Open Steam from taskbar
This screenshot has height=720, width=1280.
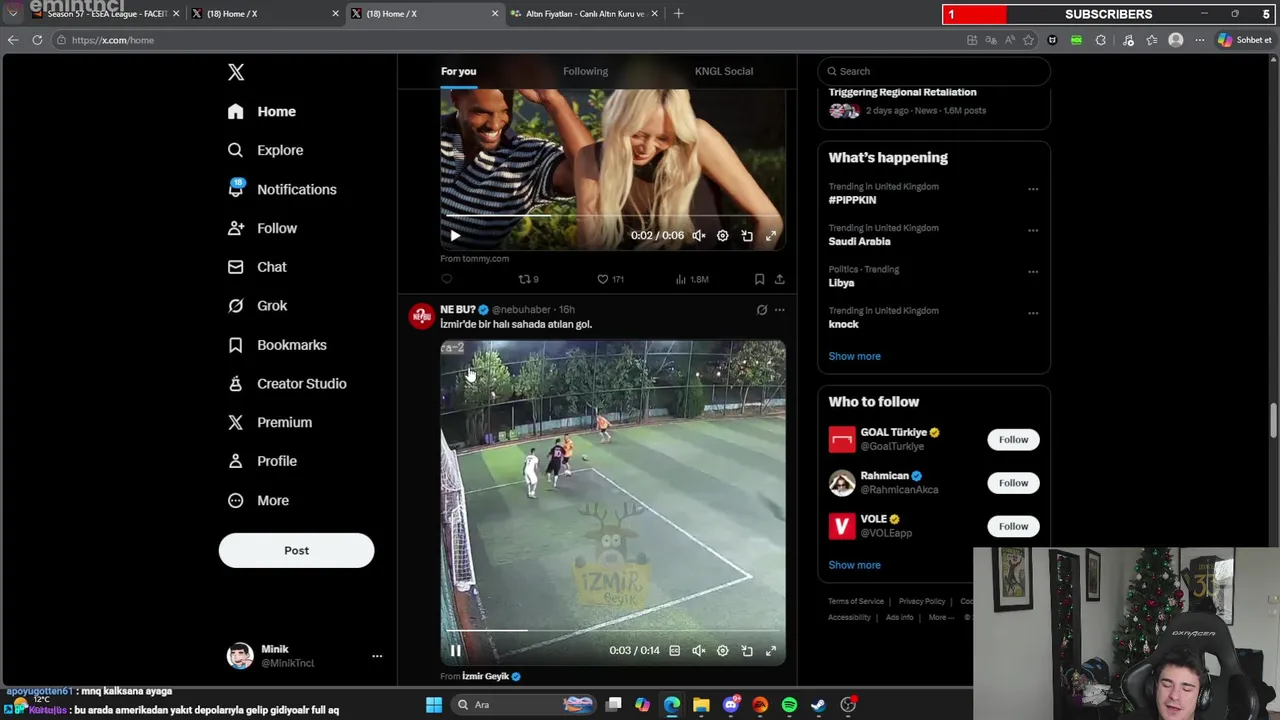(818, 705)
